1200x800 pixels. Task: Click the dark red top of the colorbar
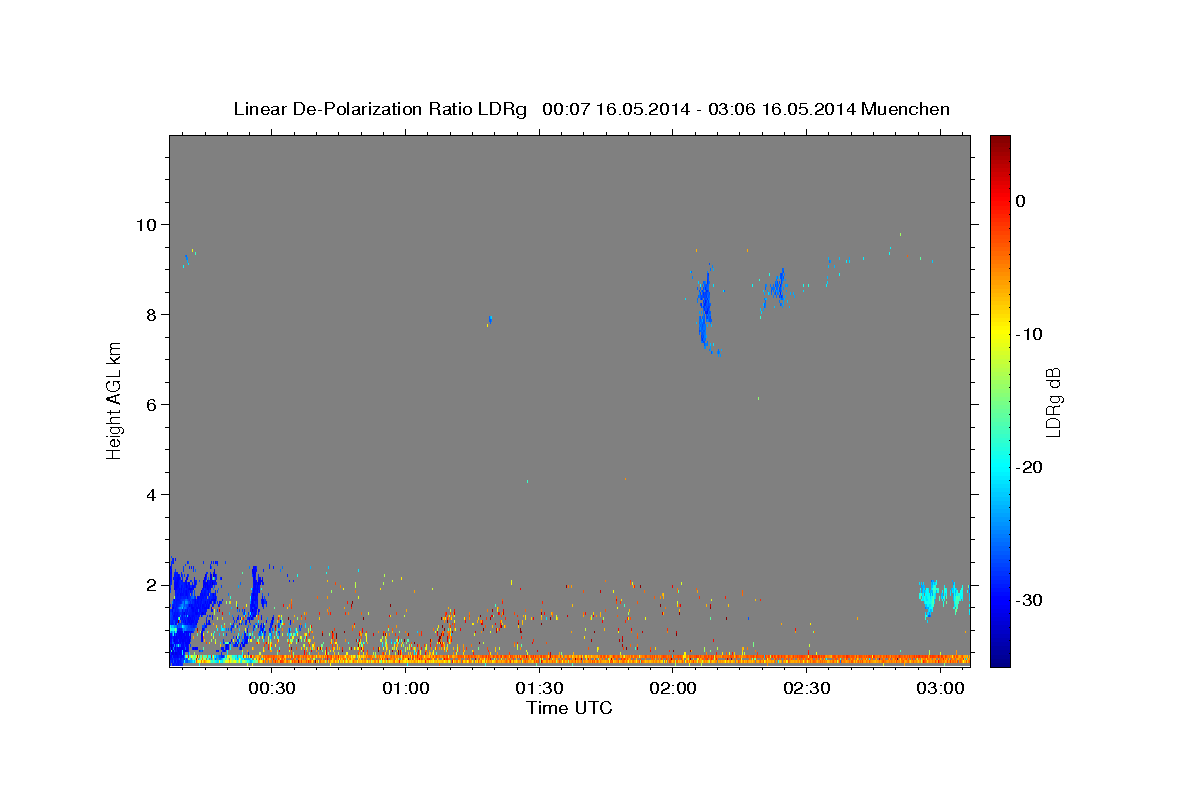[x=1000, y=142]
